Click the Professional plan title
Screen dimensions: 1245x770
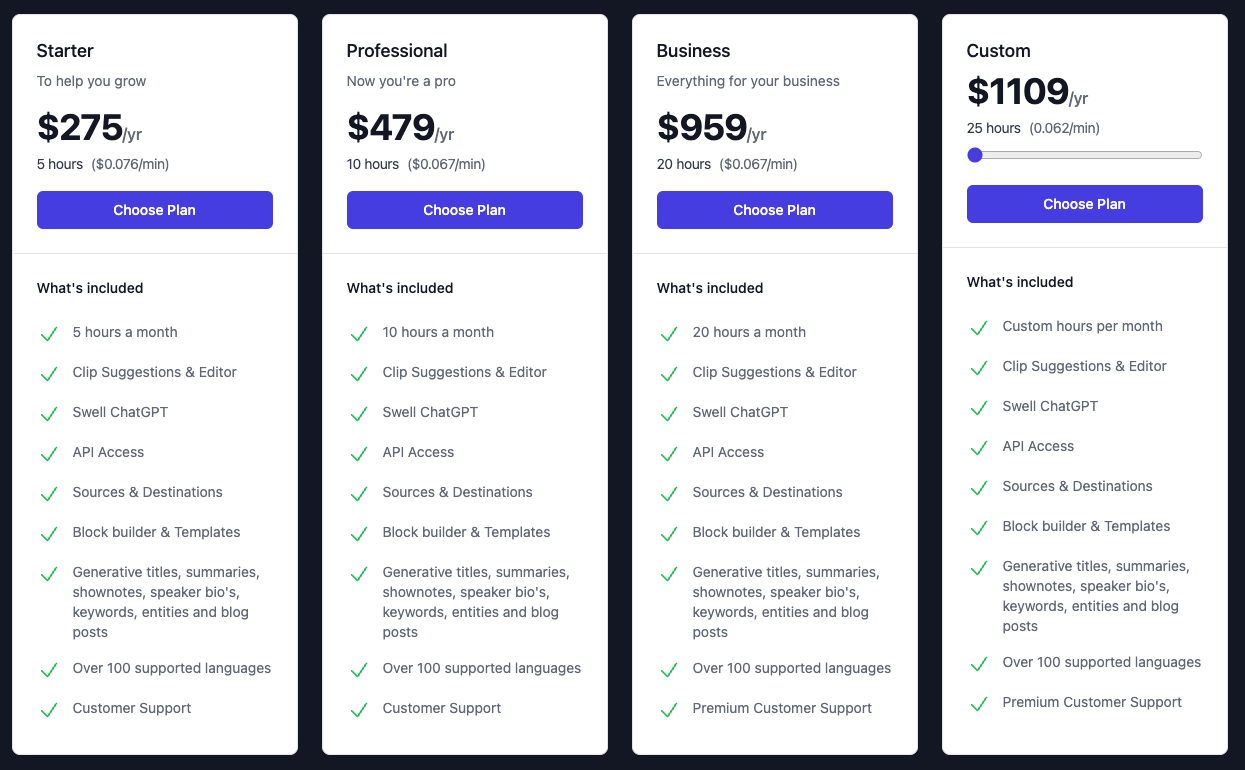[x=397, y=51]
